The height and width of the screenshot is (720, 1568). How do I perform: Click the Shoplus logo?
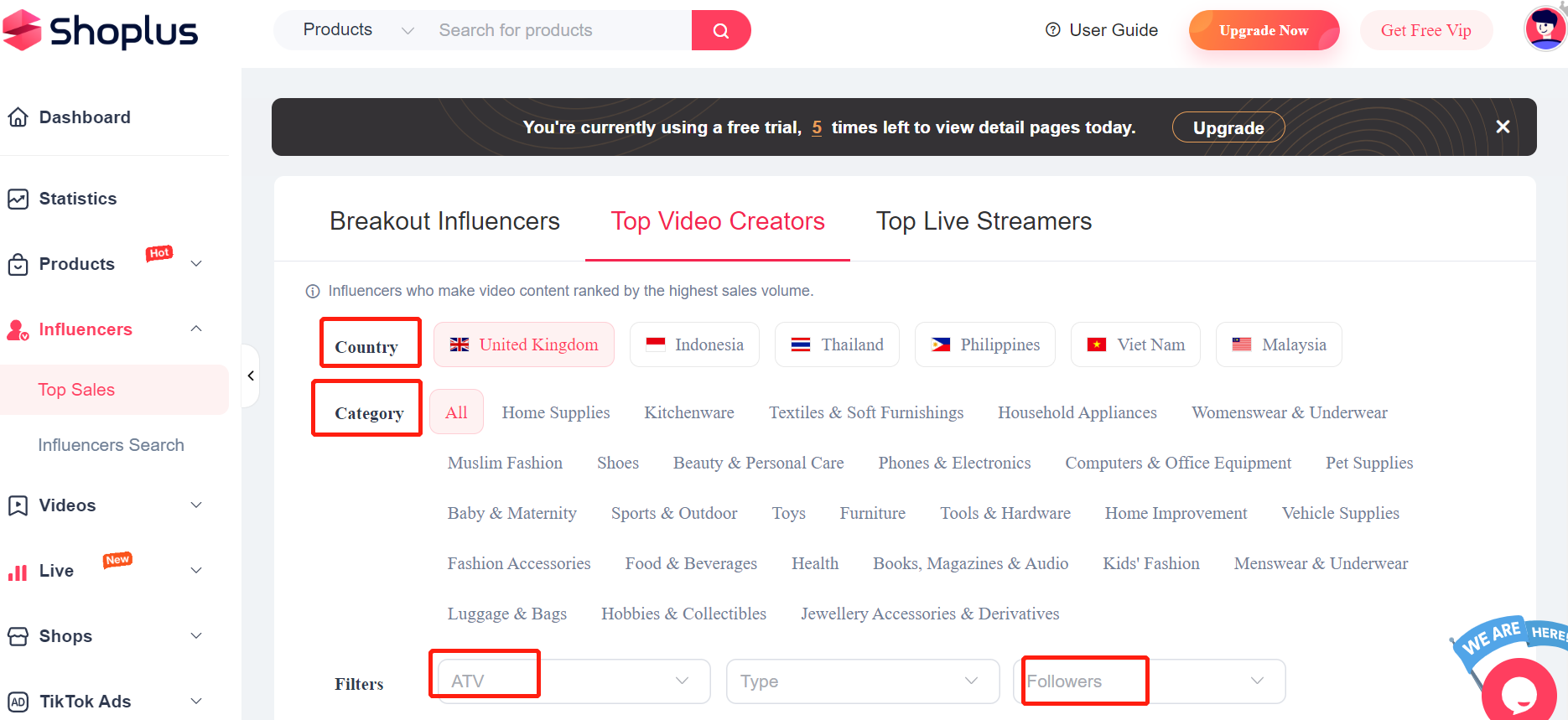[x=101, y=31]
